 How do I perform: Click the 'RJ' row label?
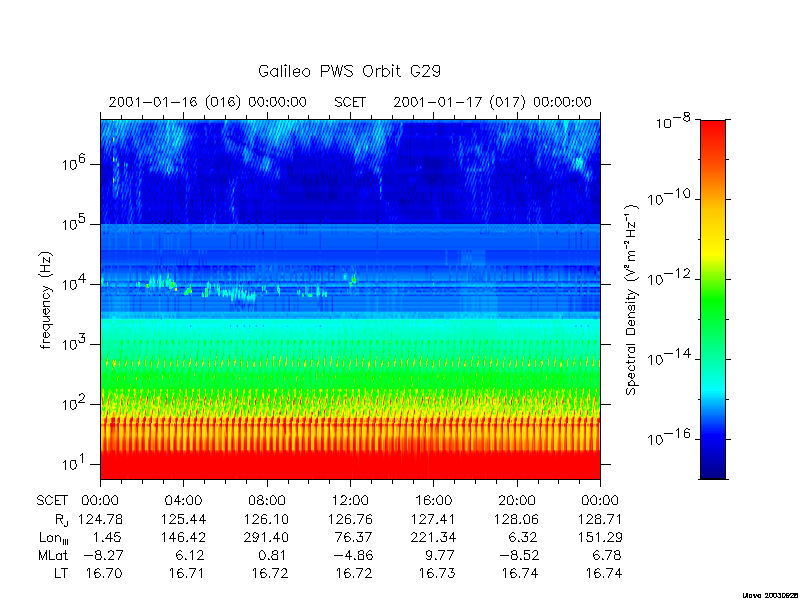pyautogui.click(x=61, y=520)
